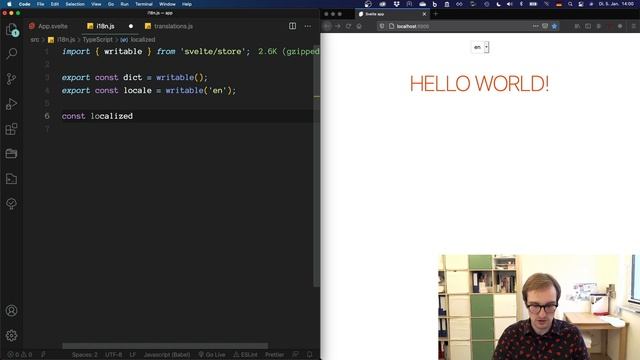Open the errors and warnings status item
This screenshot has width=640, height=360.
[x=20, y=355]
